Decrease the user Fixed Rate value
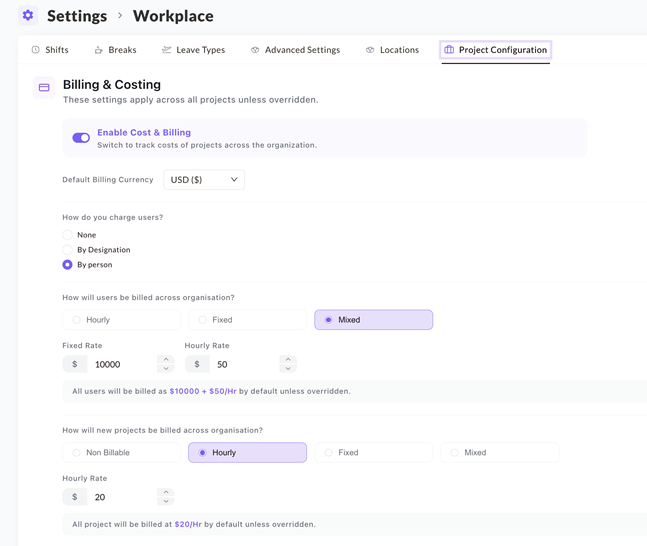Viewport: 647px width, 546px height. point(166,369)
